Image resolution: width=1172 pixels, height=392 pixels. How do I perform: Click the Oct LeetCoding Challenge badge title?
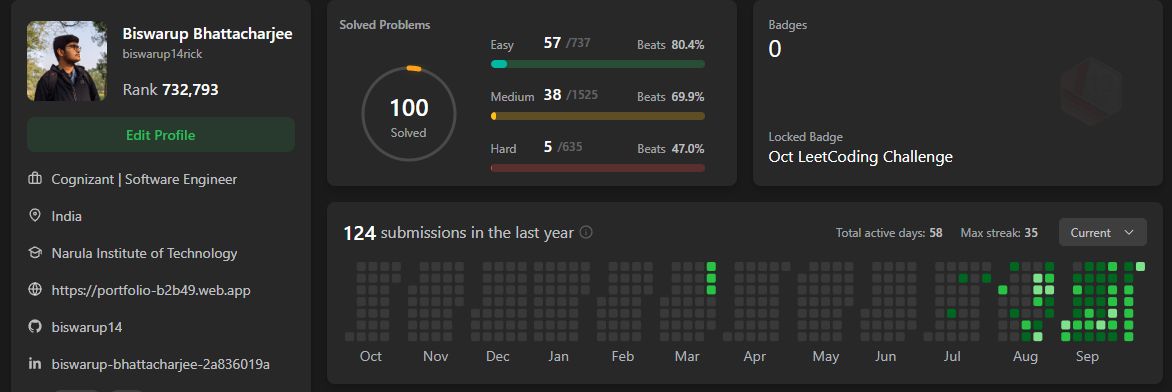tap(860, 157)
